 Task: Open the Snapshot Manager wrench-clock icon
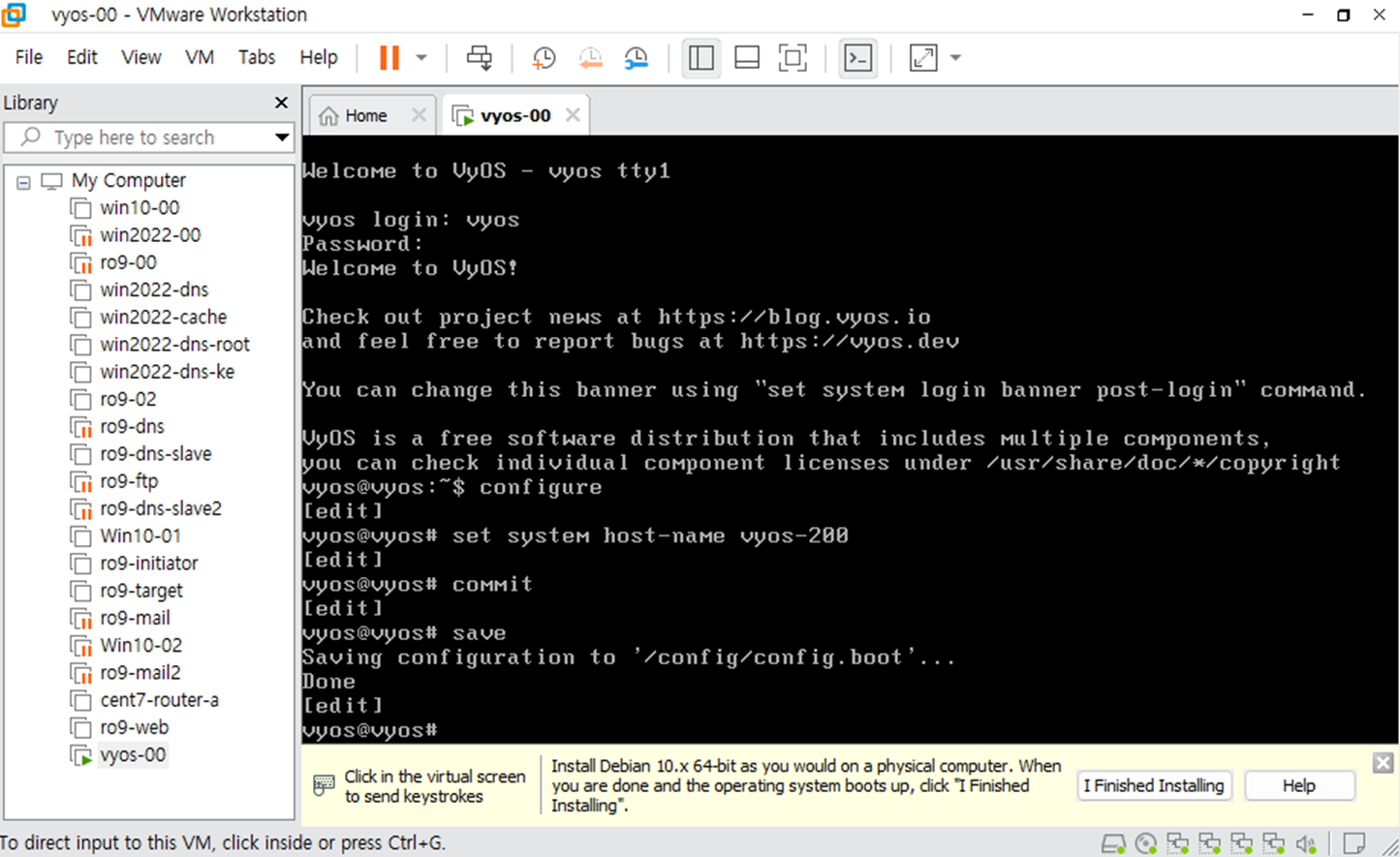pos(637,58)
